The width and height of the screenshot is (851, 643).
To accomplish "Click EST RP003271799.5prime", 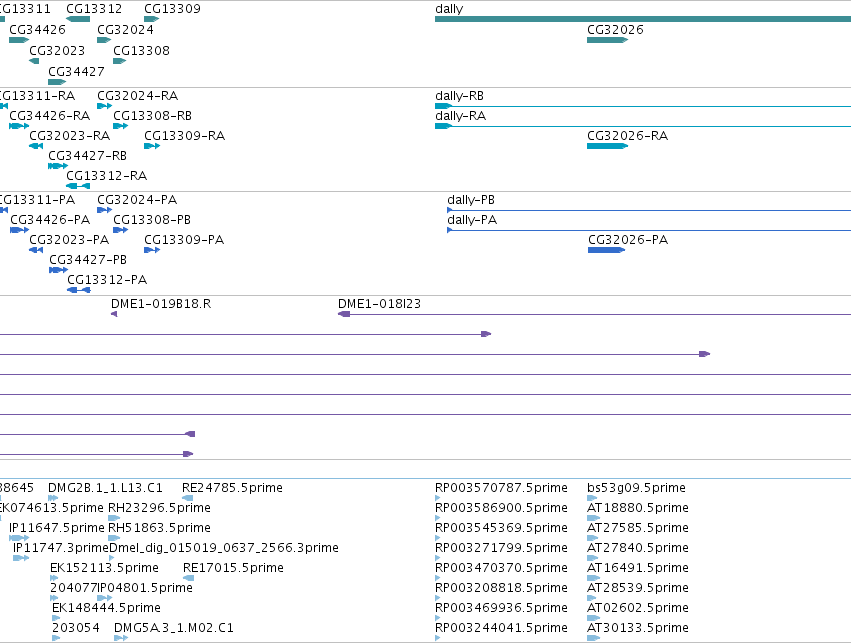I will click(x=437, y=558).
